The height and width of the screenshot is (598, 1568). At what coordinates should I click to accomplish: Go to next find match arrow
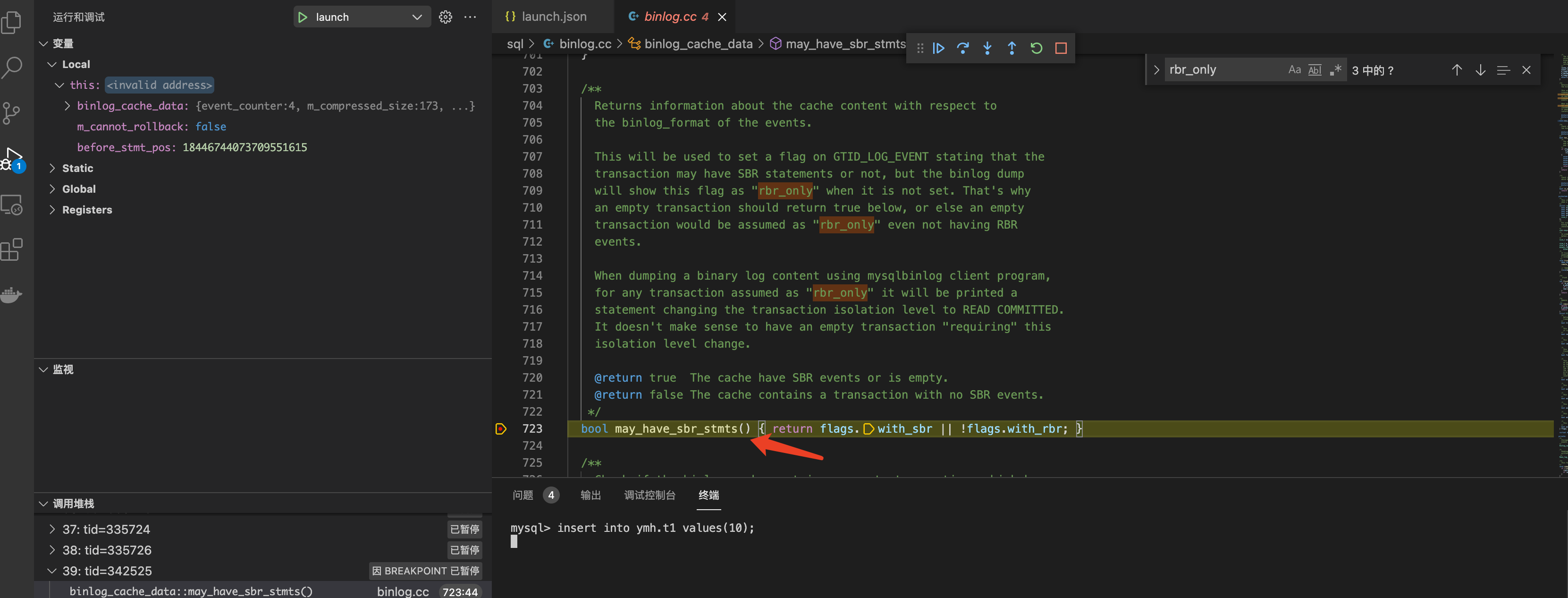1480,70
